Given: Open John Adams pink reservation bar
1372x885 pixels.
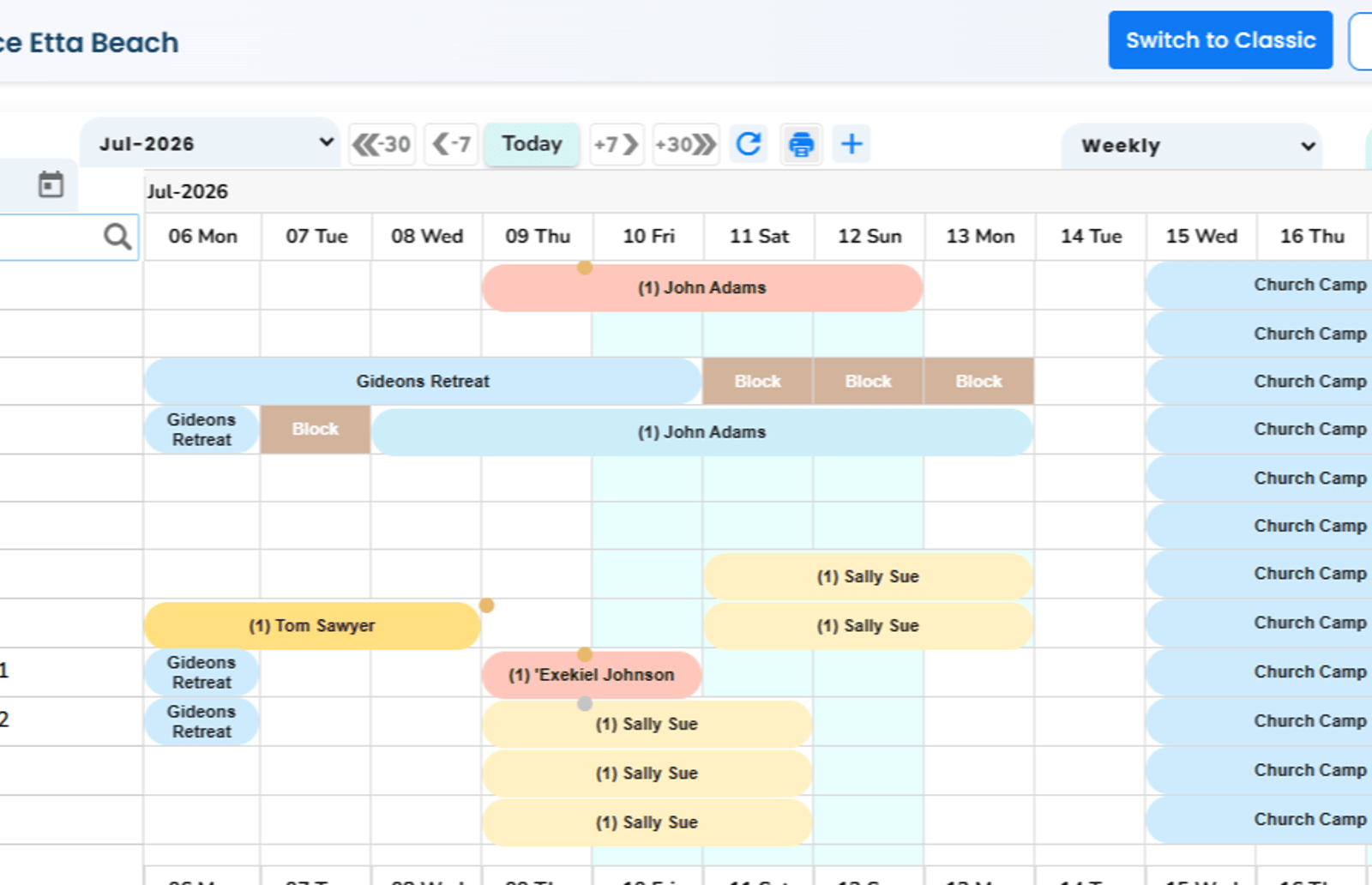Looking at the screenshot, I should [701, 288].
